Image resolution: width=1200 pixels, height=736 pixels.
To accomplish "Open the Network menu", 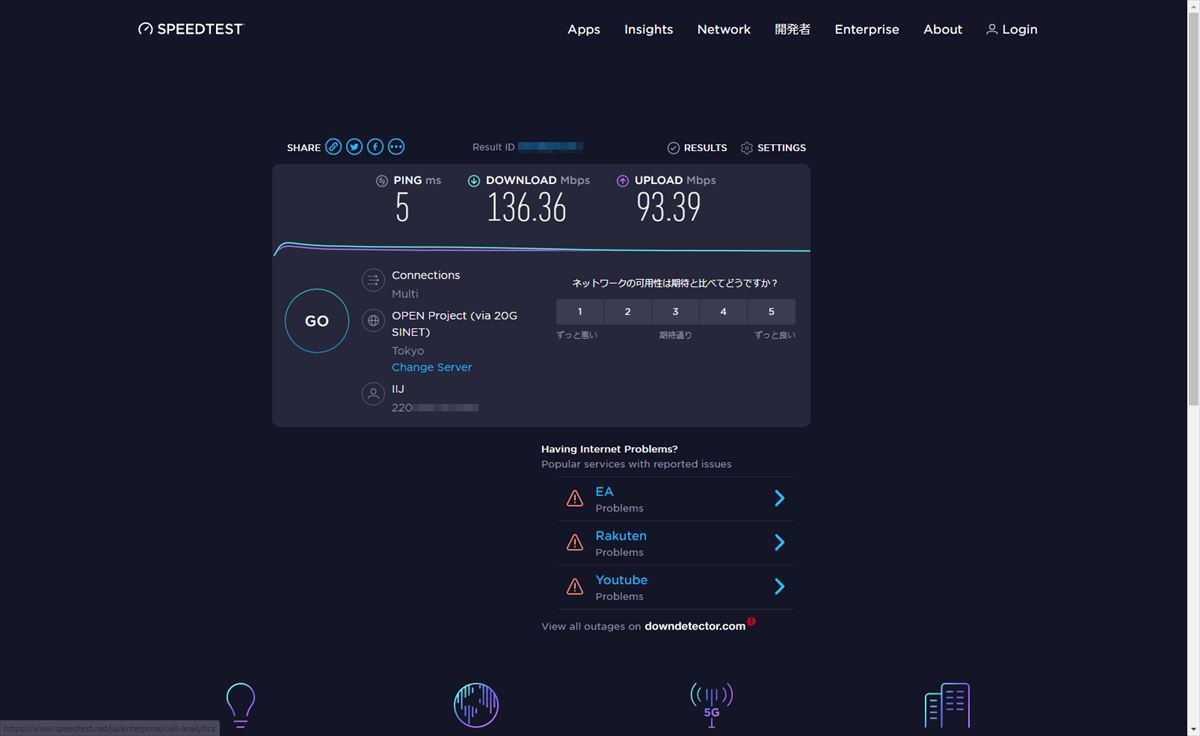I will (724, 30).
